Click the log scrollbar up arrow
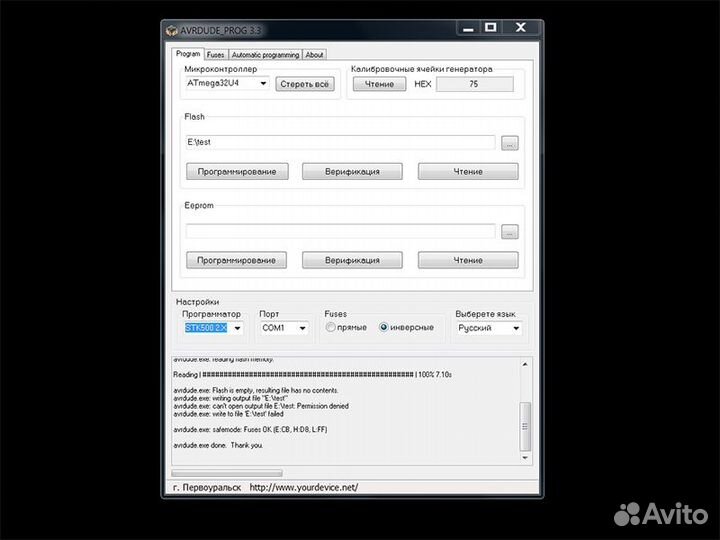The image size is (720, 540). (x=525, y=364)
